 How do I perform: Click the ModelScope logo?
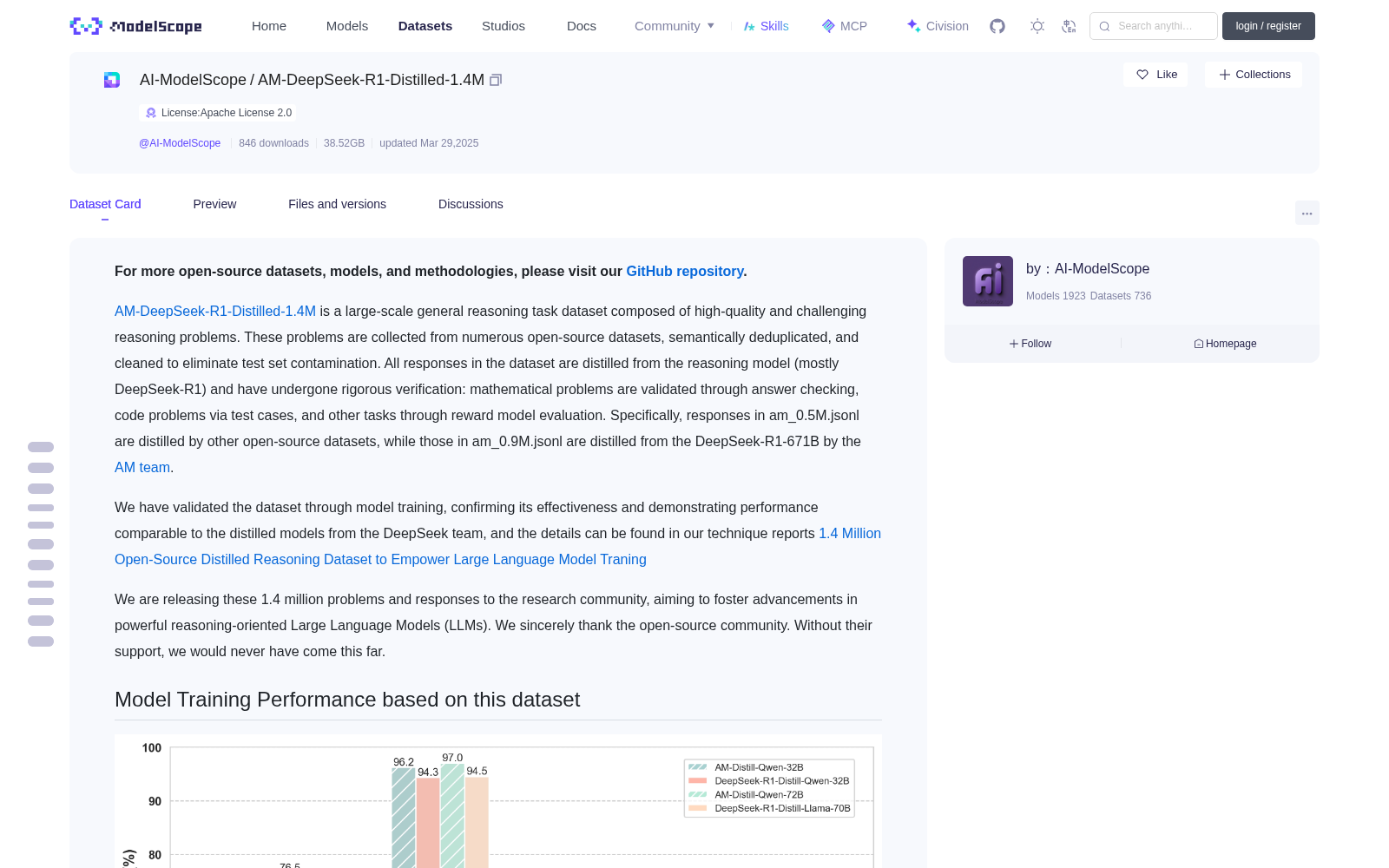(x=136, y=26)
